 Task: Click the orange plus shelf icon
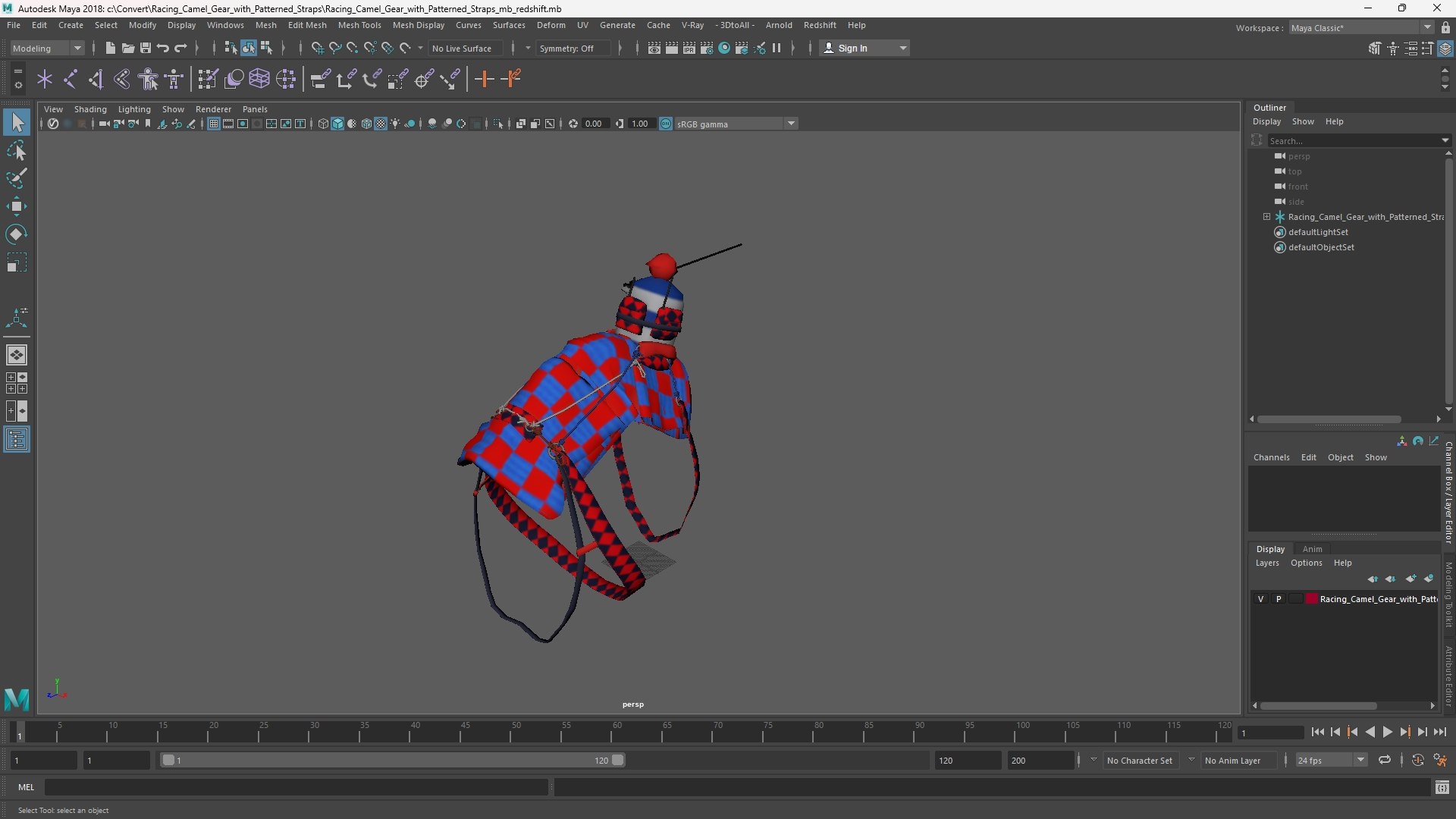click(x=484, y=79)
